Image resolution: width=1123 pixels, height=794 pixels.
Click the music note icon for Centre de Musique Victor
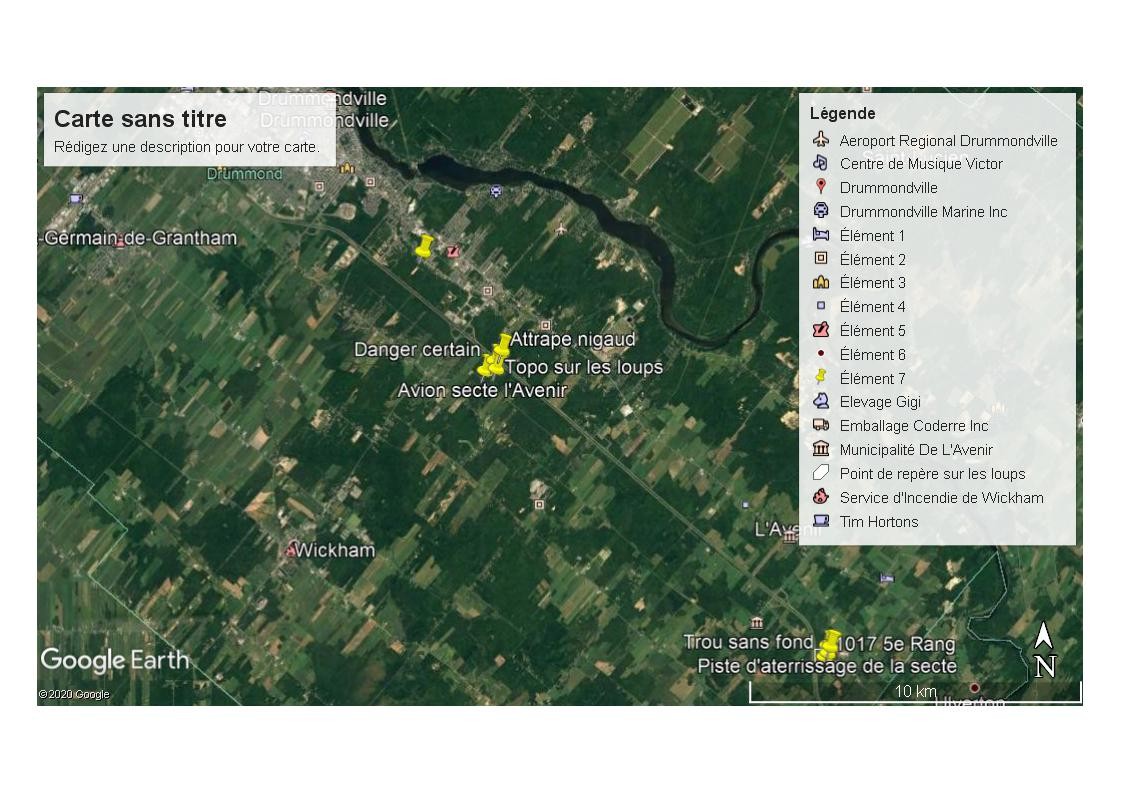(821, 164)
